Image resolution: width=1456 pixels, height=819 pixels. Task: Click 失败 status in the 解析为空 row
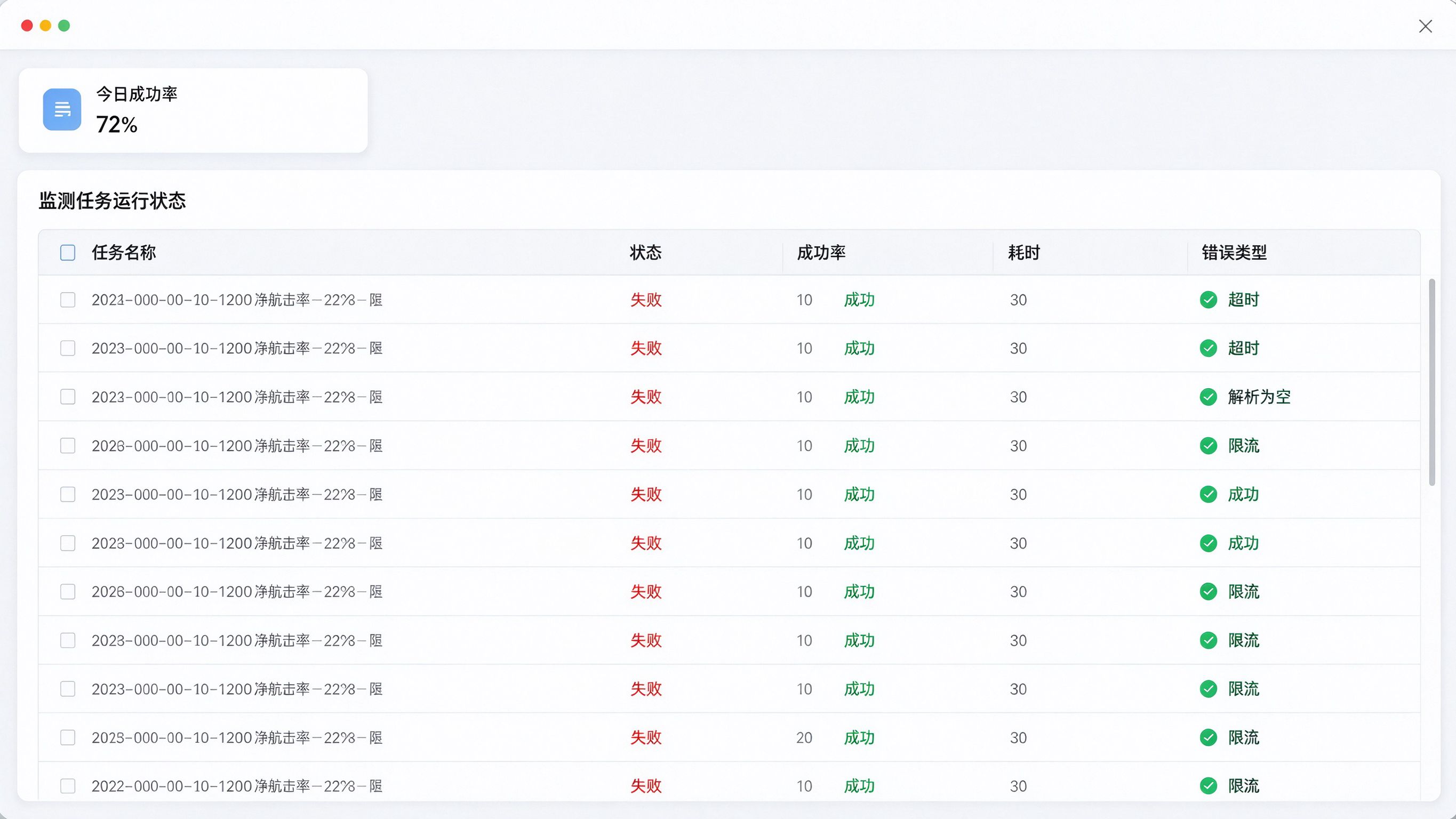point(646,397)
